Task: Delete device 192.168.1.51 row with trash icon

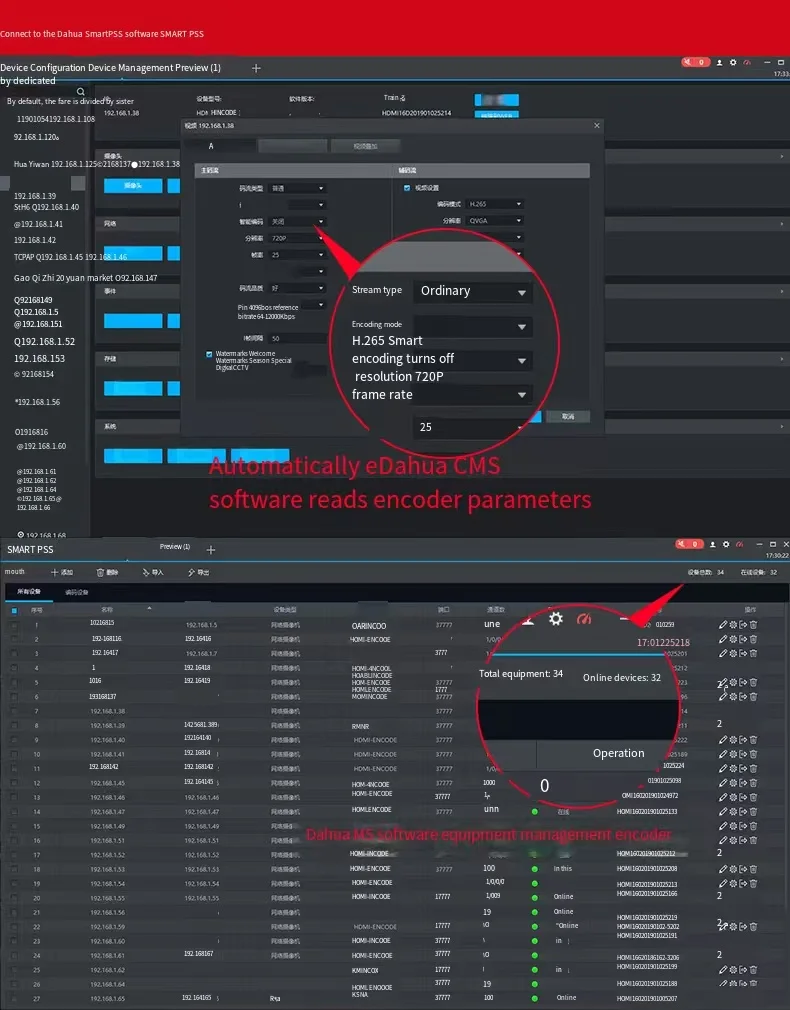Action: click(x=753, y=840)
